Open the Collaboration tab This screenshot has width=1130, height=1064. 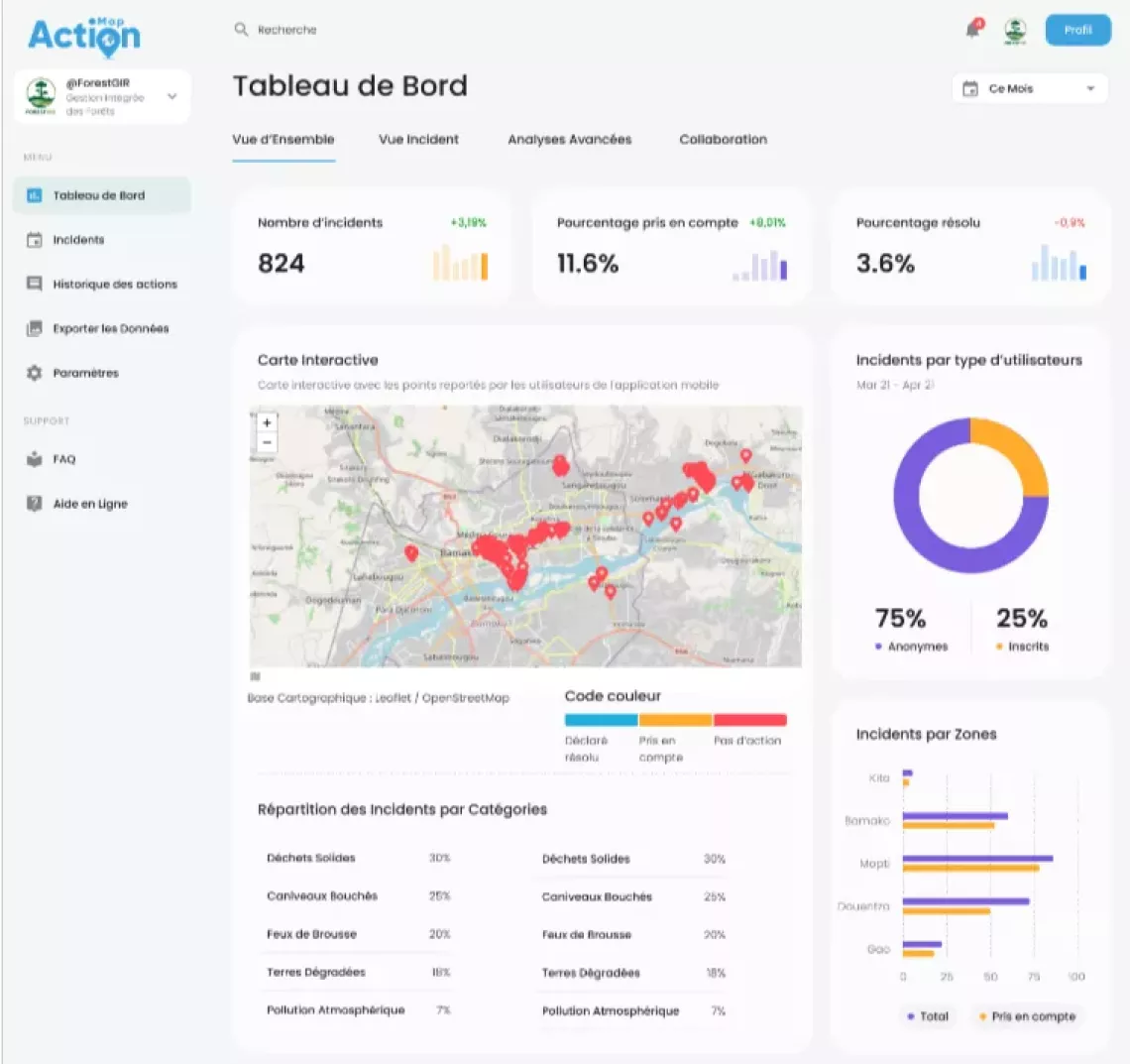723,139
